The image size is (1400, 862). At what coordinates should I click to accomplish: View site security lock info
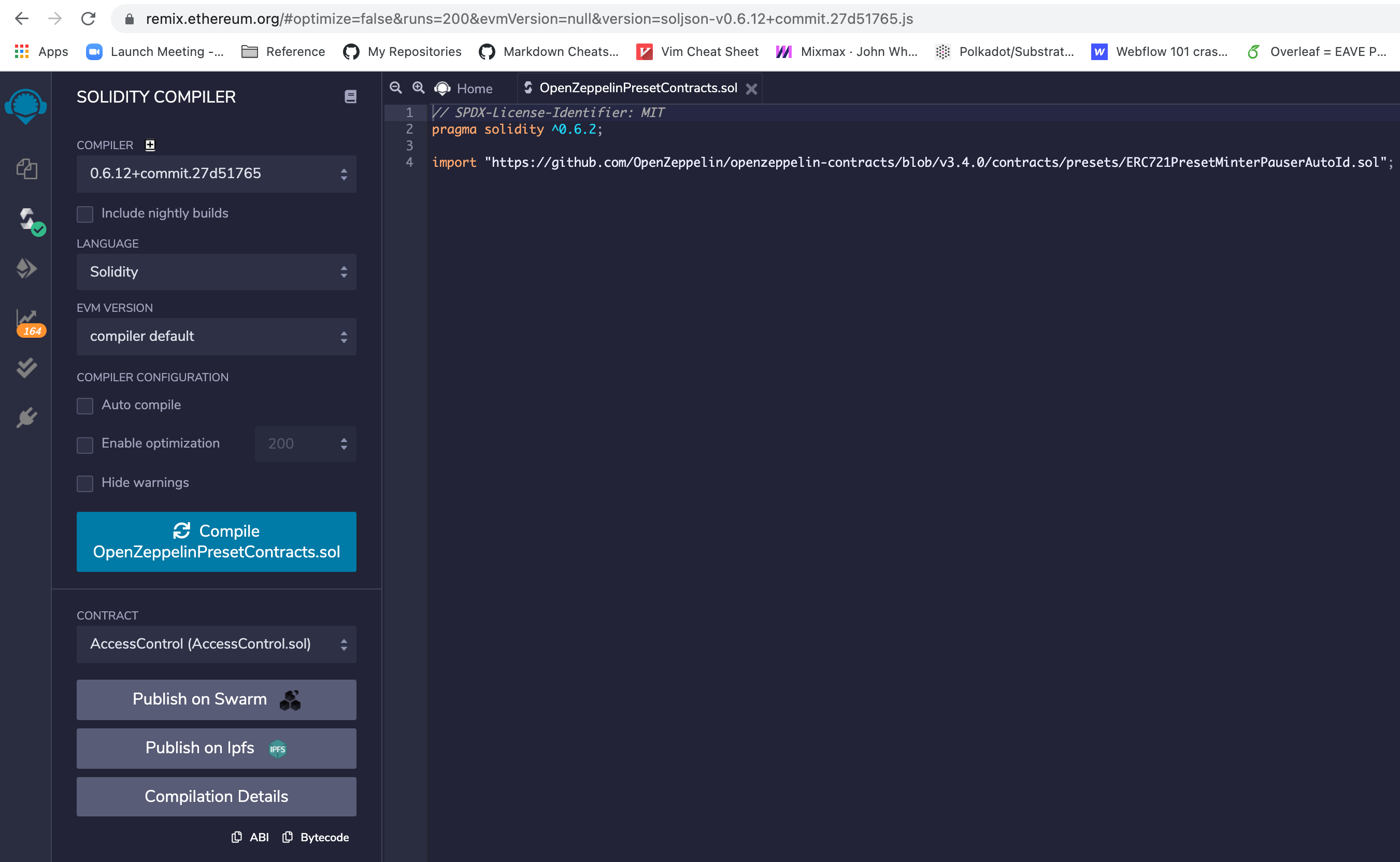(x=130, y=19)
